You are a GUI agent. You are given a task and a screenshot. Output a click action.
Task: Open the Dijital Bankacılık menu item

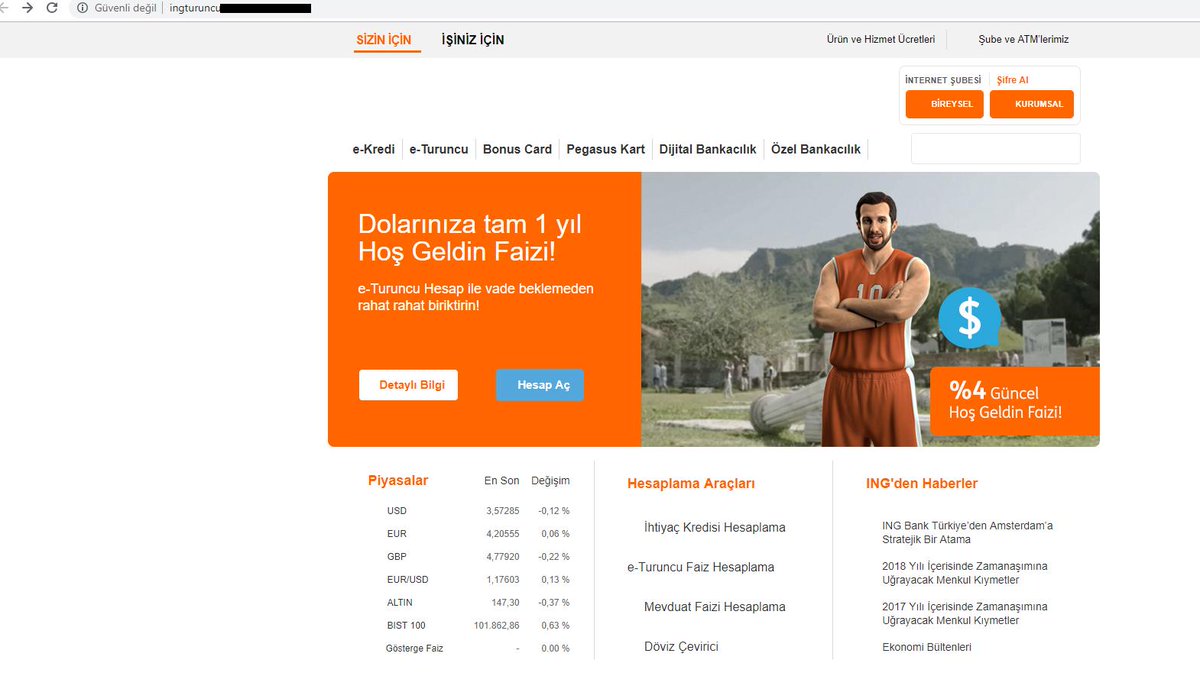(708, 149)
